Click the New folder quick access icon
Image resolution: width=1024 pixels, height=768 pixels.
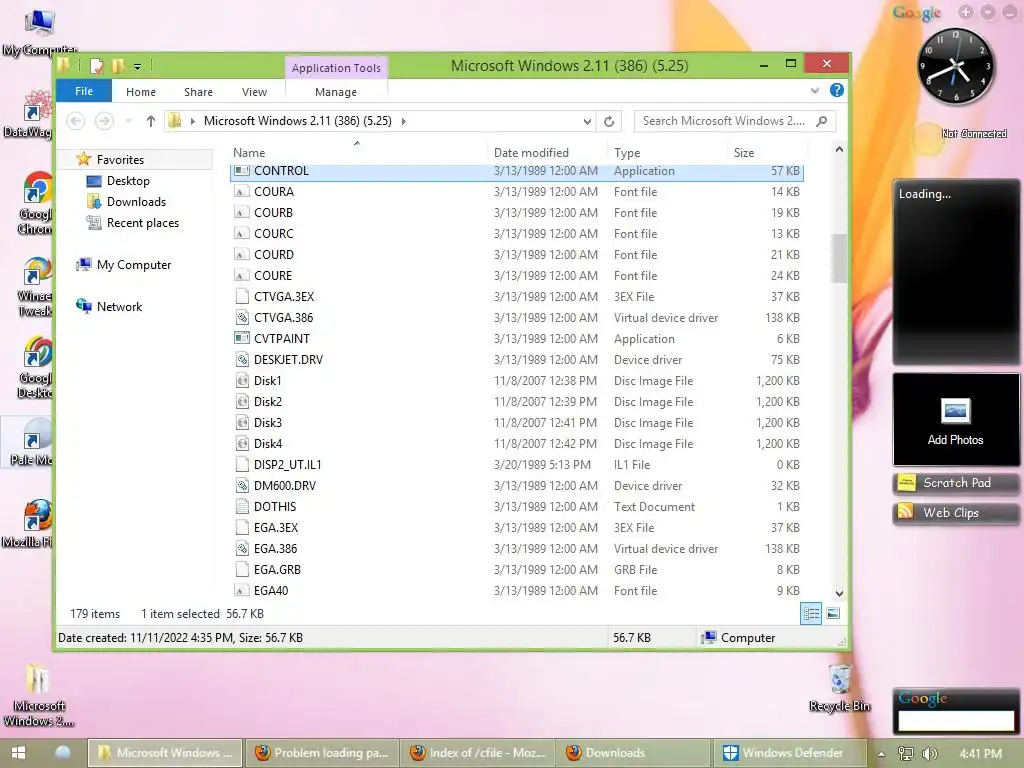[x=118, y=65]
